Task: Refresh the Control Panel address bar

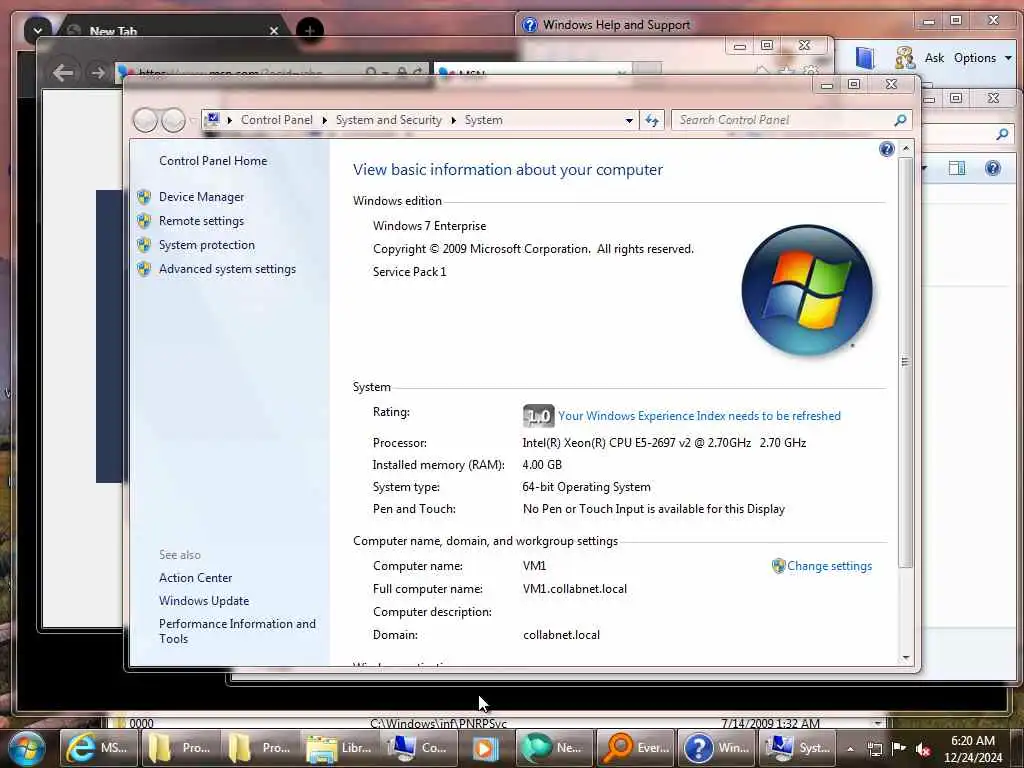Action: click(x=652, y=120)
